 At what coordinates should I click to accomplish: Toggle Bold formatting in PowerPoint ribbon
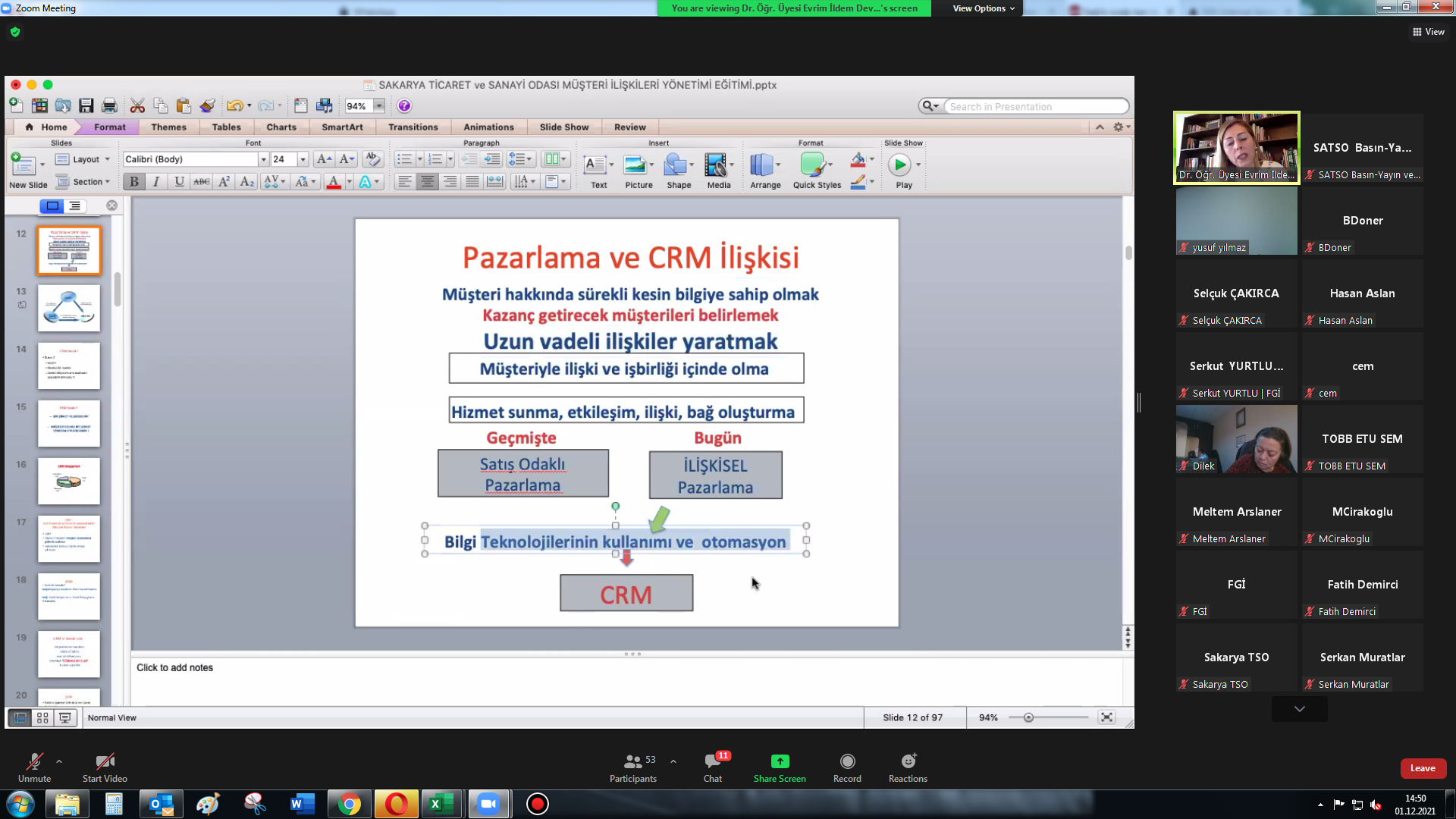coord(134,182)
